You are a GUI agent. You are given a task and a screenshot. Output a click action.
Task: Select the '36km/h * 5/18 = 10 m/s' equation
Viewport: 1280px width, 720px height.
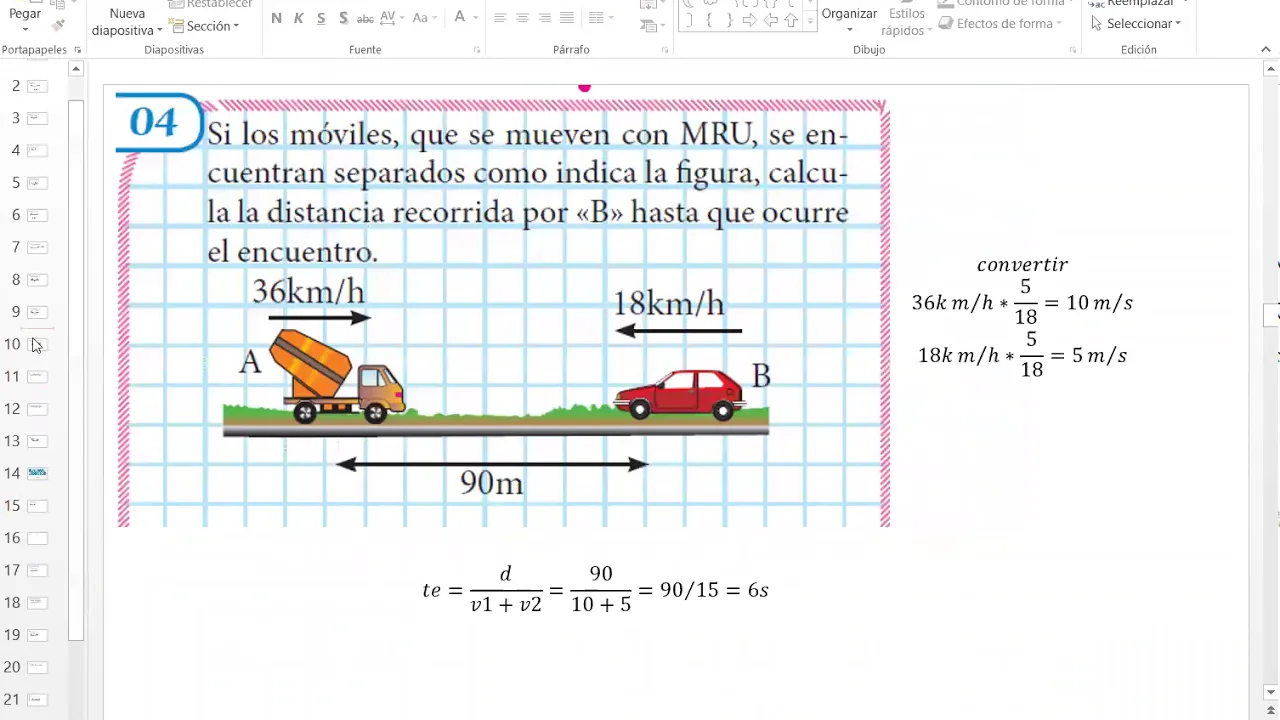1022,302
